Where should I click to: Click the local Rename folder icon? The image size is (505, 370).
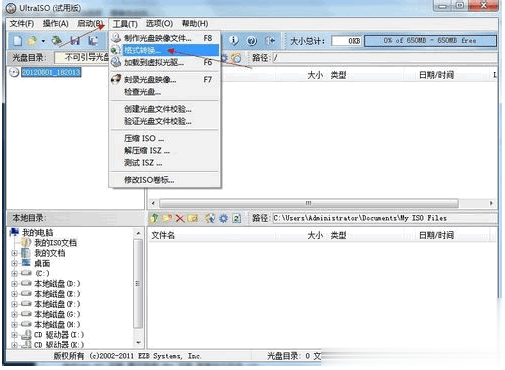point(193,218)
